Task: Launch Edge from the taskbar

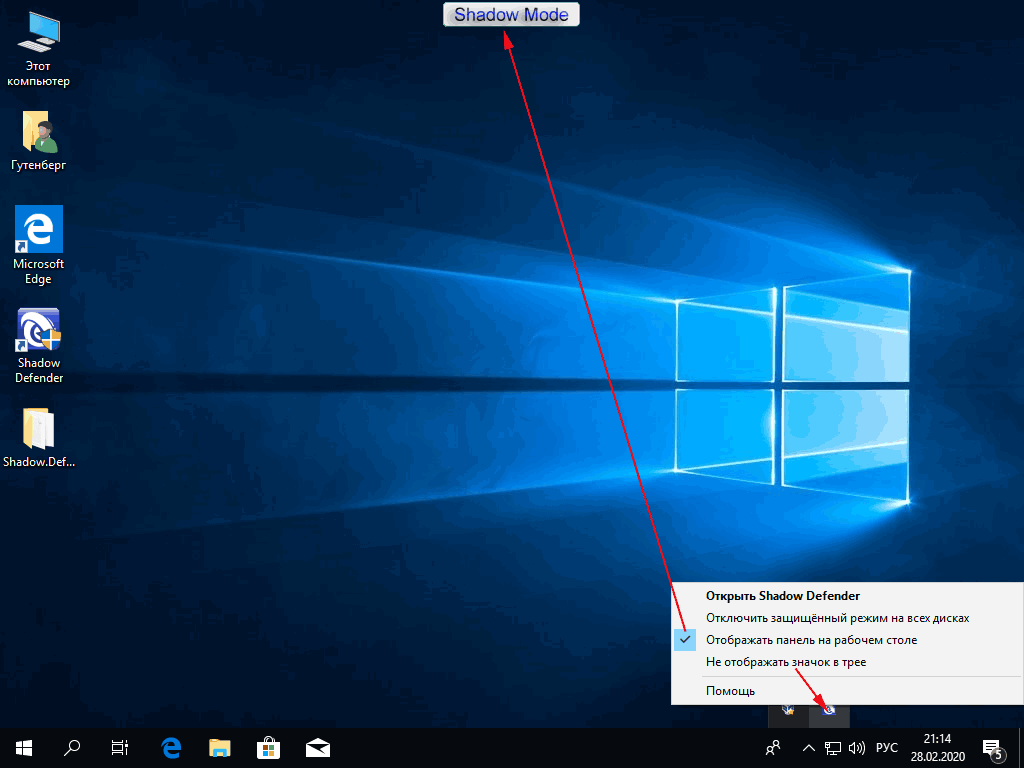Action: [171, 748]
